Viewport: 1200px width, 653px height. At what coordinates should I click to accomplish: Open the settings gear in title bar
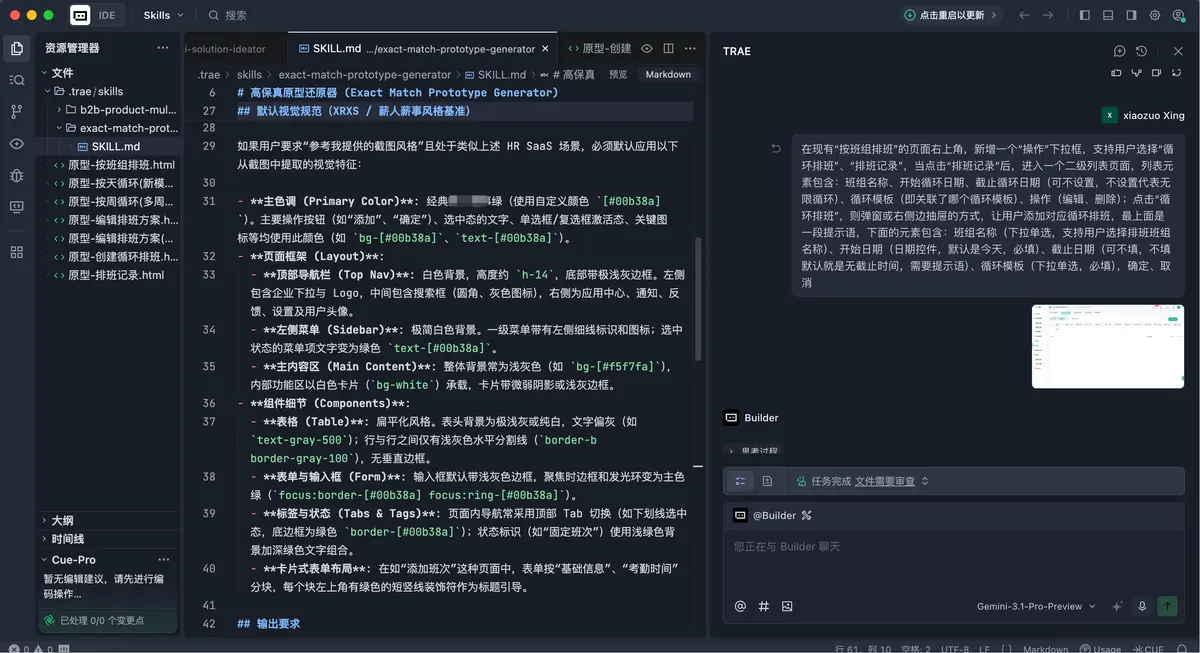(x=1155, y=16)
